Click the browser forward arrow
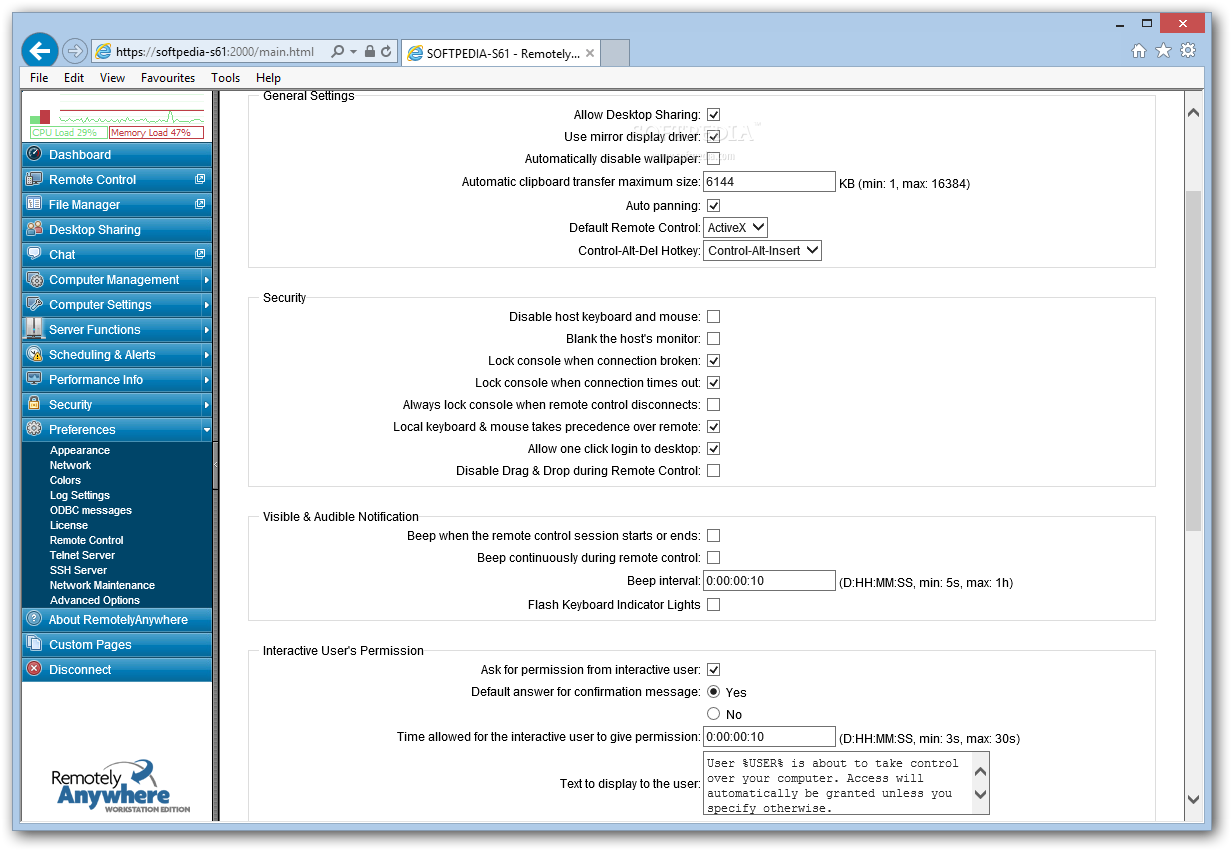The width and height of the screenshot is (1232, 851). [x=74, y=51]
